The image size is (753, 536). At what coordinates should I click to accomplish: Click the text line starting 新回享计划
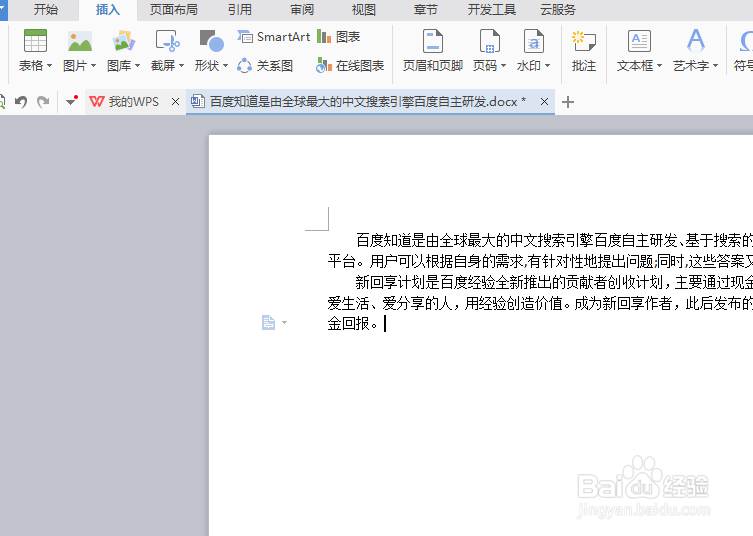click(x=554, y=282)
